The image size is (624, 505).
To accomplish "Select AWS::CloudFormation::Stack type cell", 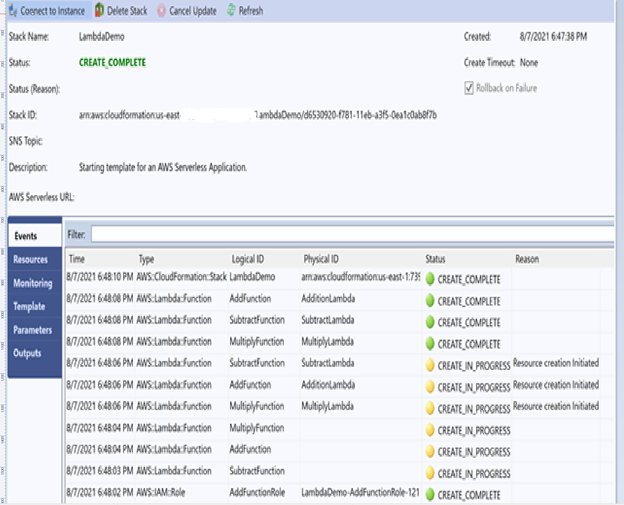I will point(181,277).
